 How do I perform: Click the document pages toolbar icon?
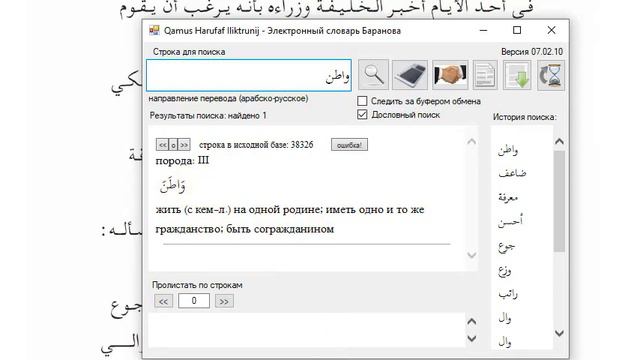[485, 75]
